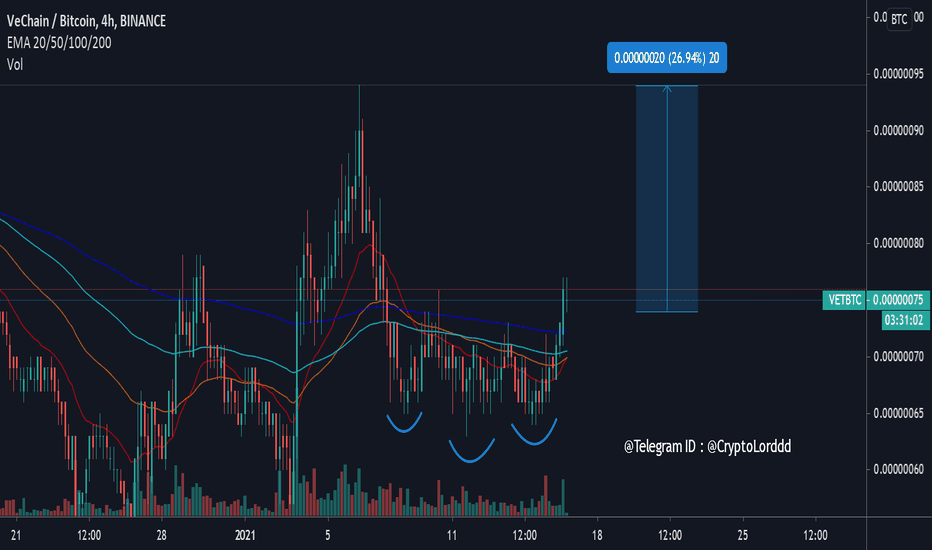The width and height of the screenshot is (932, 550).
Task: Click the VeChain / Bitcoin, 4h, BINANCE title
Action: pyautogui.click(x=86, y=21)
